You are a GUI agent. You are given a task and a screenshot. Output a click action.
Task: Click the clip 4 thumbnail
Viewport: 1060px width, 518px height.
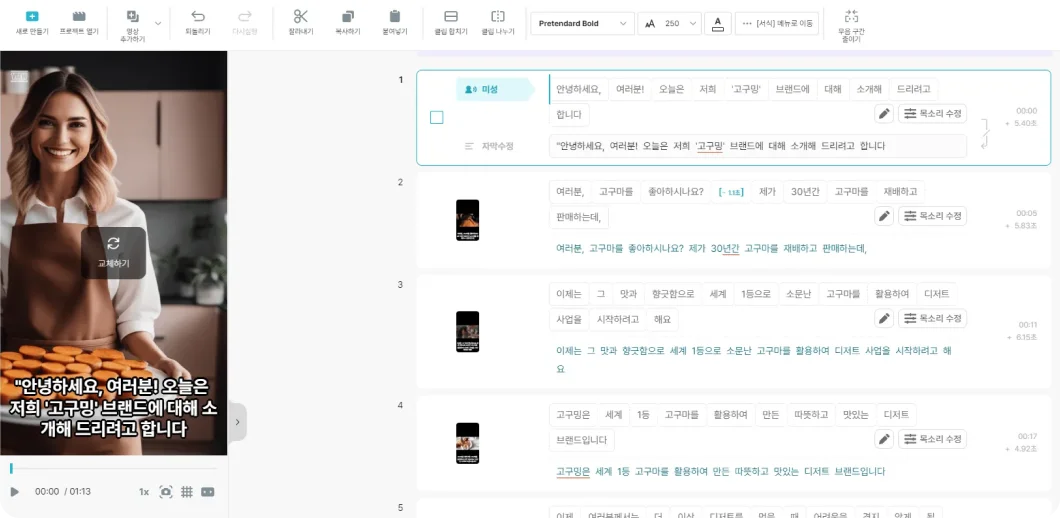[x=468, y=443]
